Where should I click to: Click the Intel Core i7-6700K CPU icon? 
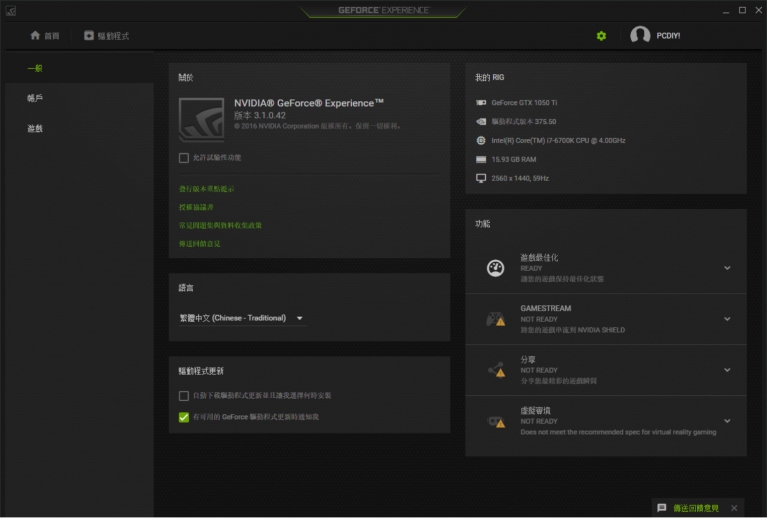click(481, 140)
